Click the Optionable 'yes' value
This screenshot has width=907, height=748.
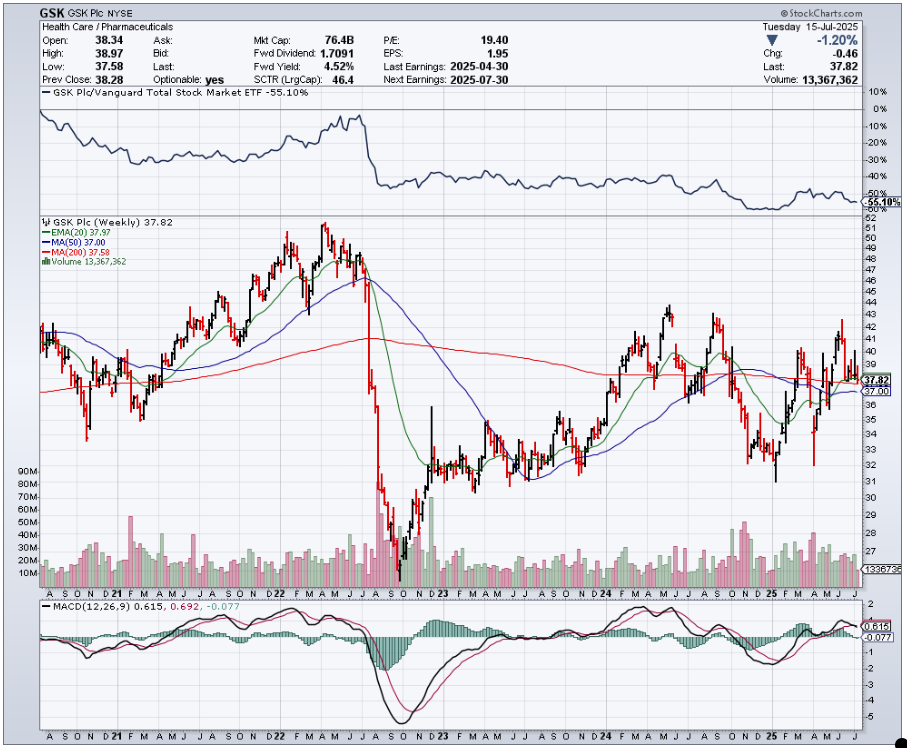215,80
